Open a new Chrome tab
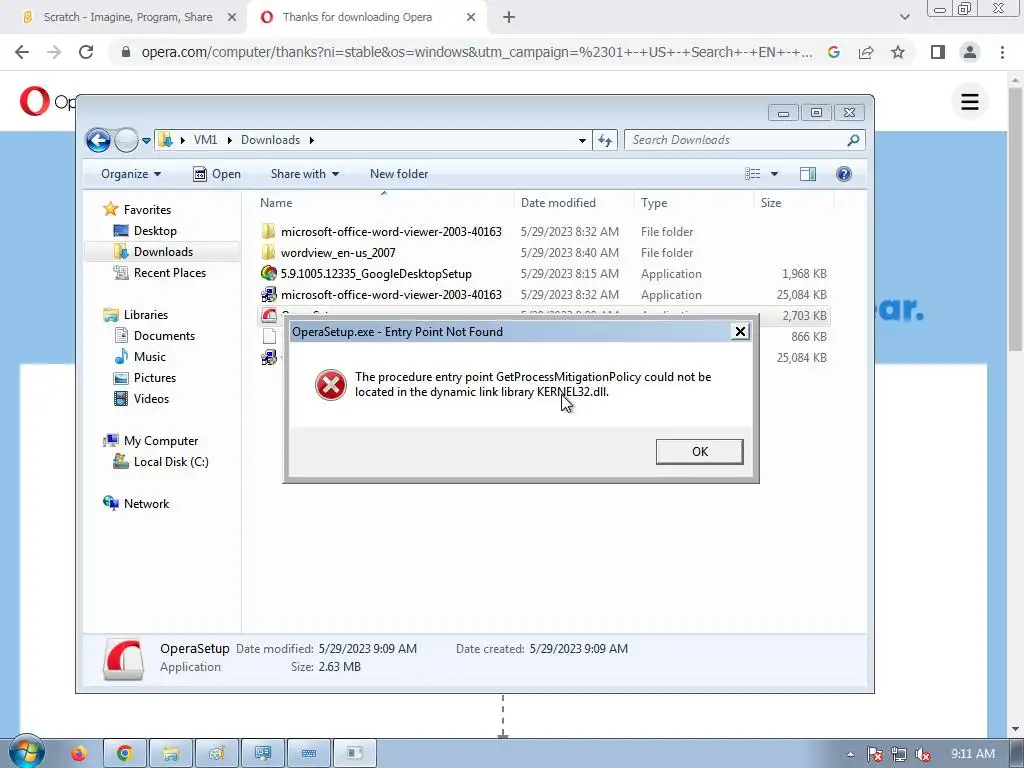Image resolution: width=1024 pixels, height=768 pixels. point(509,17)
